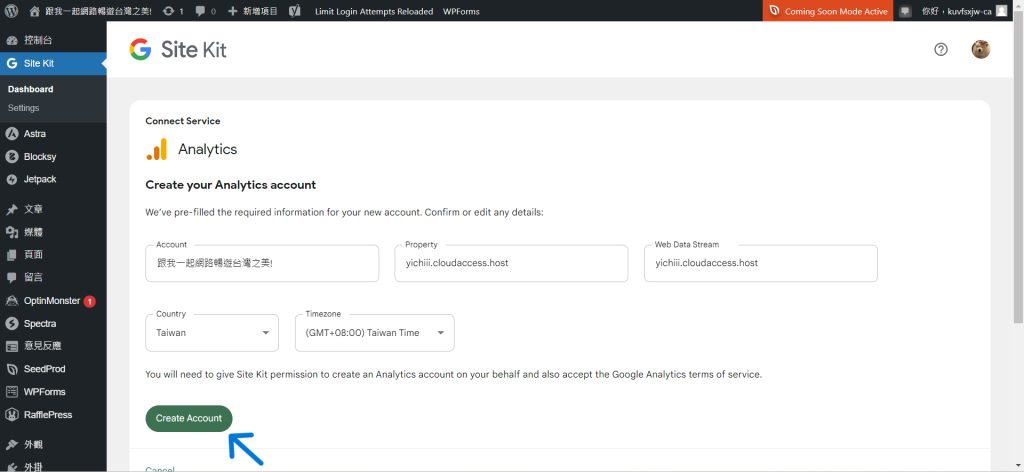Open Site Kit Settings submenu
The height and width of the screenshot is (472, 1024).
(24, 108)
